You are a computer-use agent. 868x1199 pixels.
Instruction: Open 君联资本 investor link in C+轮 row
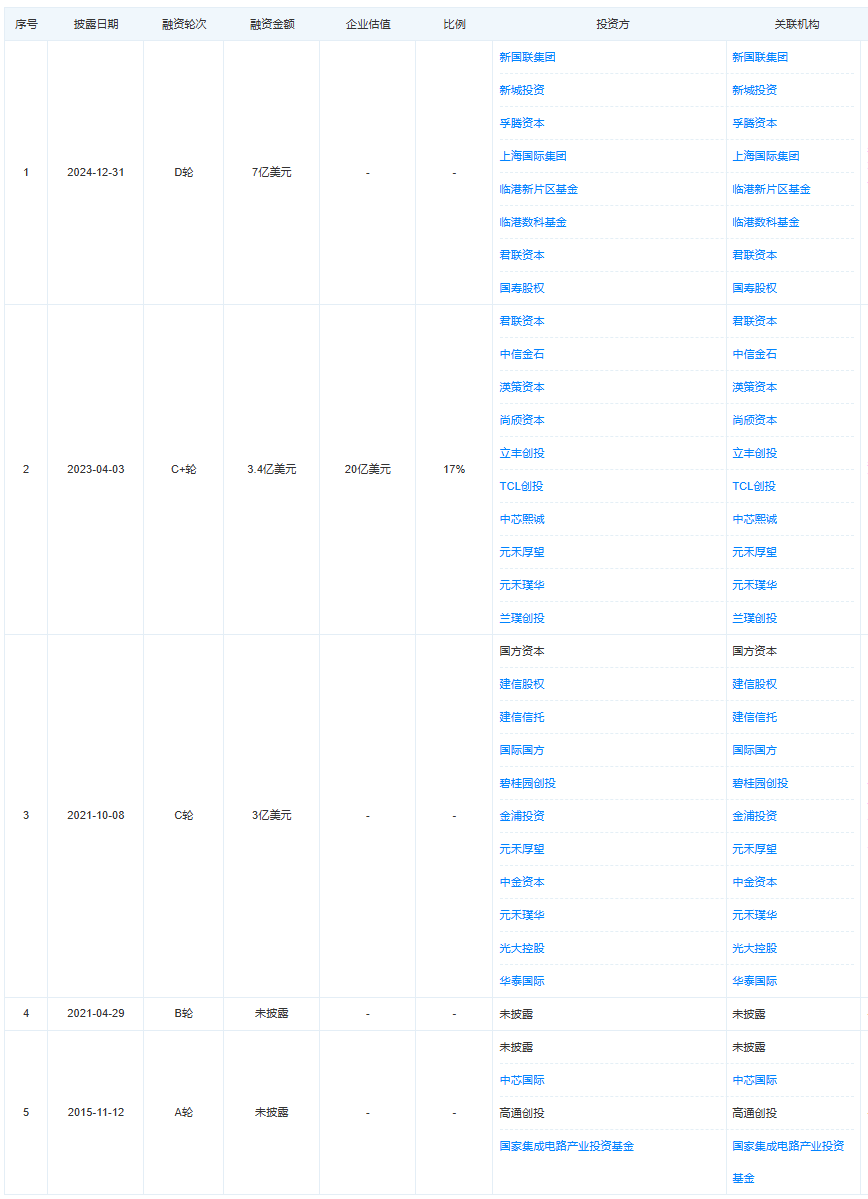click(522, 321)
